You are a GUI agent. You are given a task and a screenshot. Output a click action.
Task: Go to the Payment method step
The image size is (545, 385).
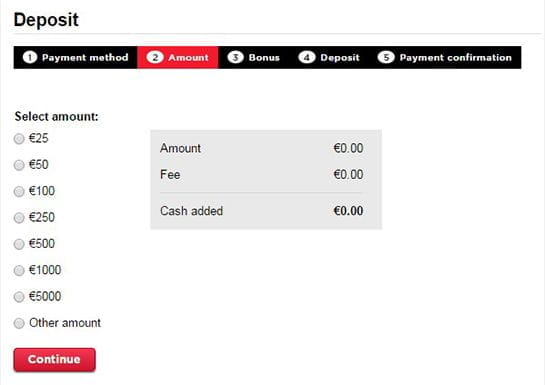tap(75, 57)
